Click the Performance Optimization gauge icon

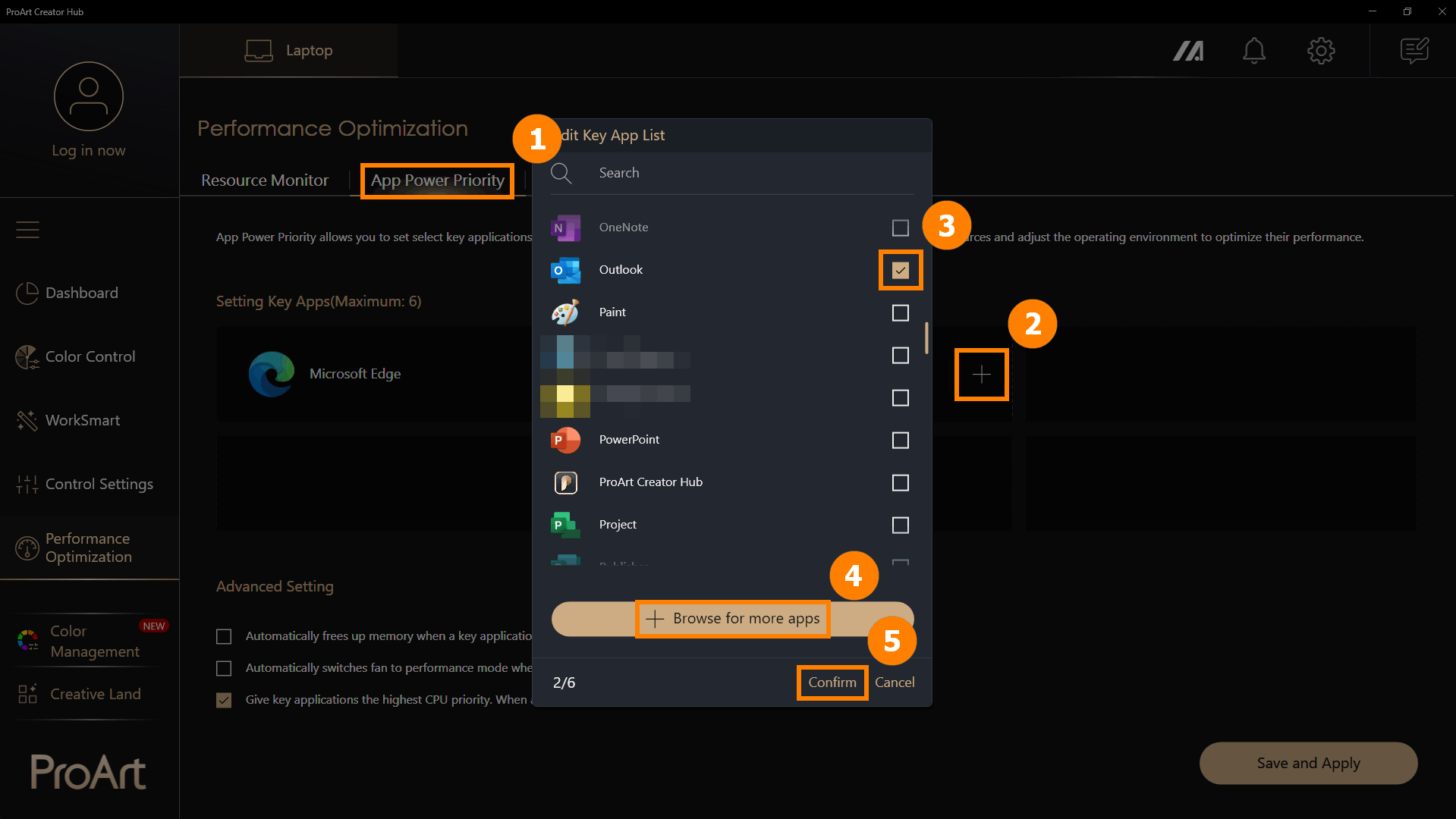pos(27,548)
